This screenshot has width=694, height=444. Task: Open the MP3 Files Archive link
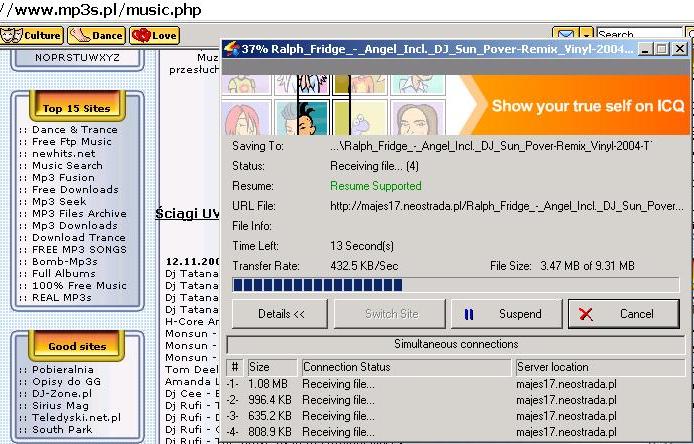[79, 213]
